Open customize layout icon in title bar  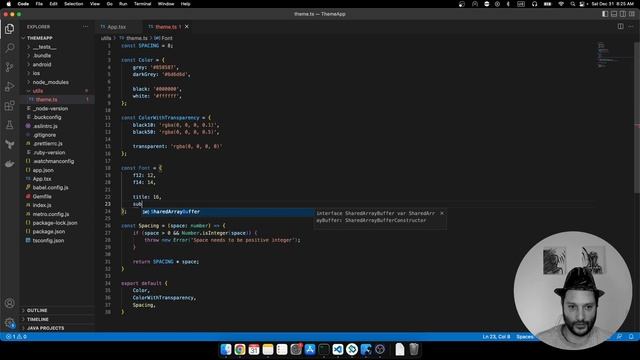(632, 14)
